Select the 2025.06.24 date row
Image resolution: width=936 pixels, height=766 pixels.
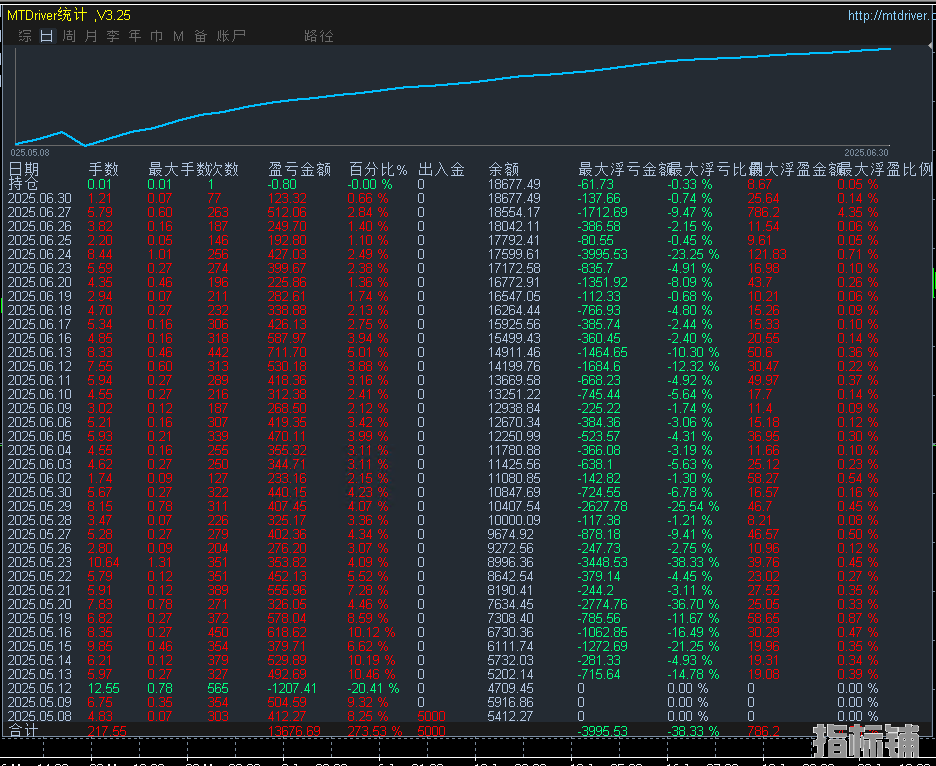[39, 254]
